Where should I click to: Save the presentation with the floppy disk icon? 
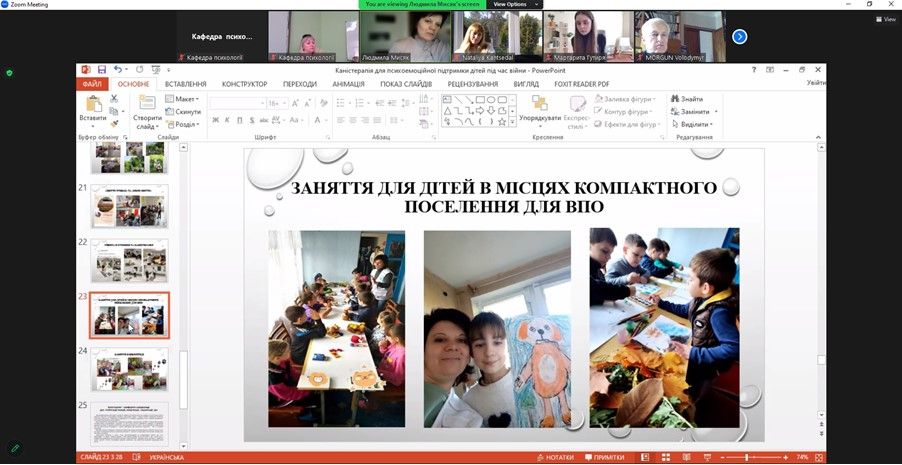pyautogui.click(x=101, y=70)
